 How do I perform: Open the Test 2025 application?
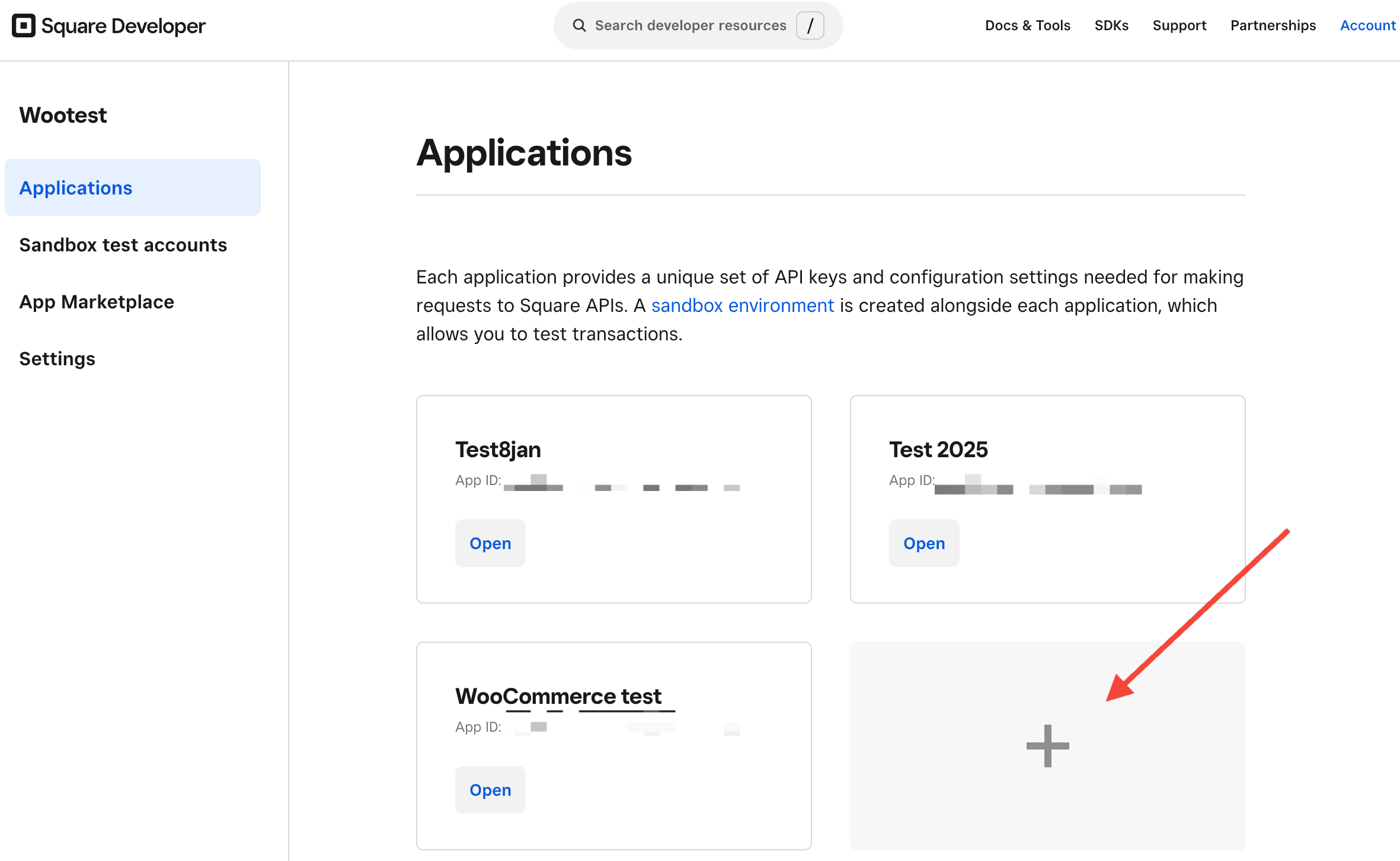(923, 543)
